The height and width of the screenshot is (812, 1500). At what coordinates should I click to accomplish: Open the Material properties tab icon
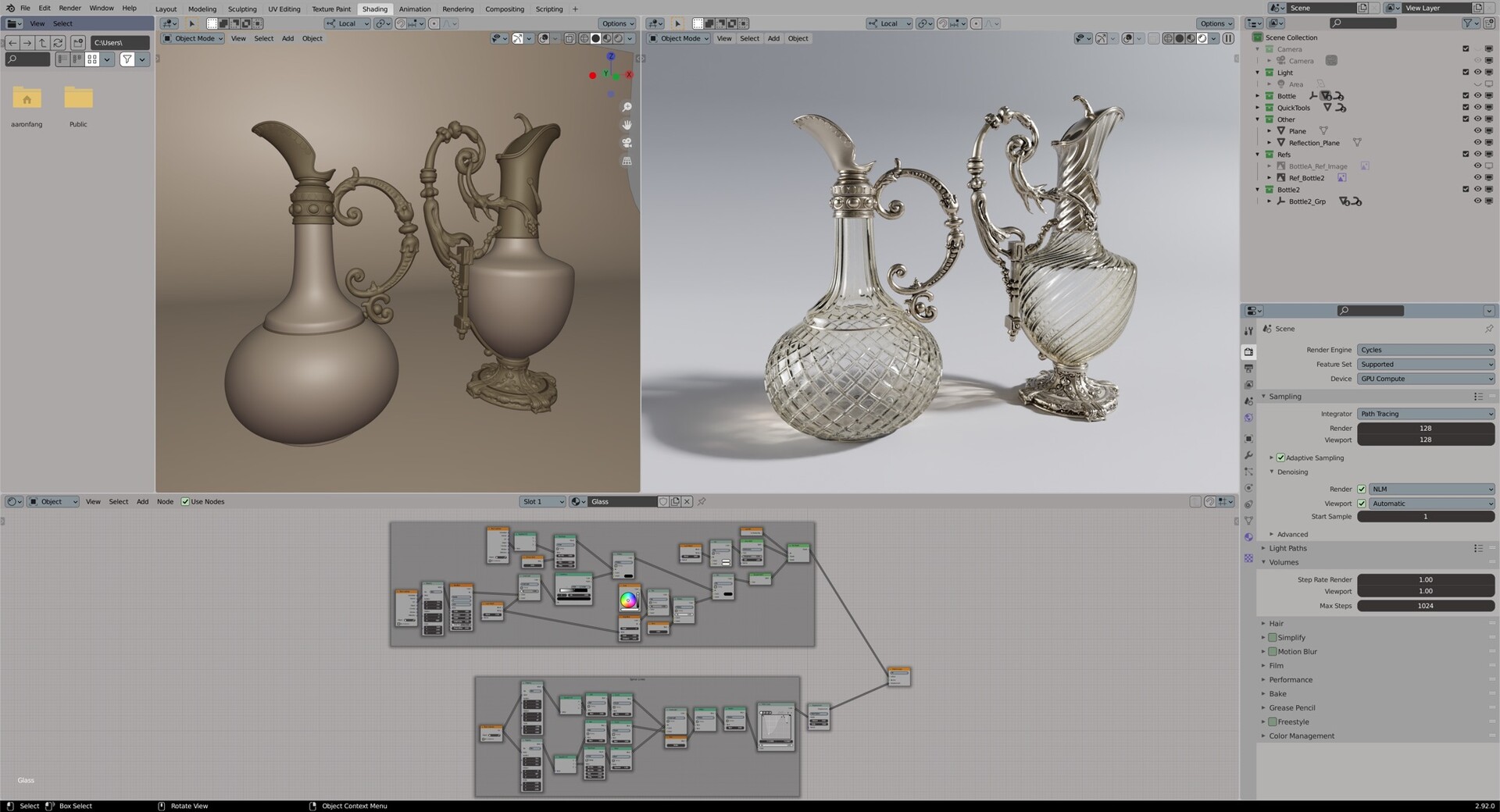(x=1248, y=537)
